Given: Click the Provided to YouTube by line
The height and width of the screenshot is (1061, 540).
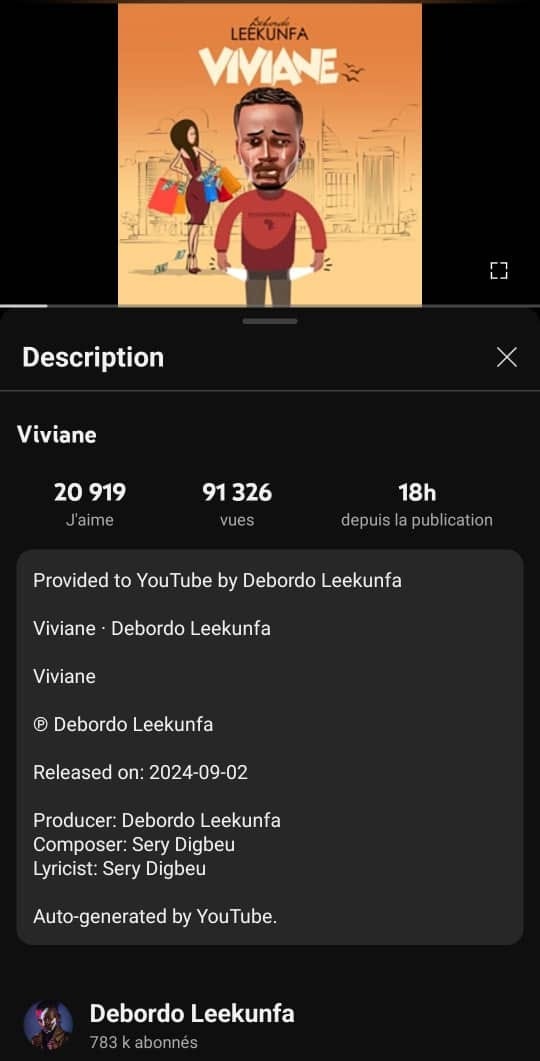Looking at the screenshot, I should pyautogui.click(x=217, y=581).
